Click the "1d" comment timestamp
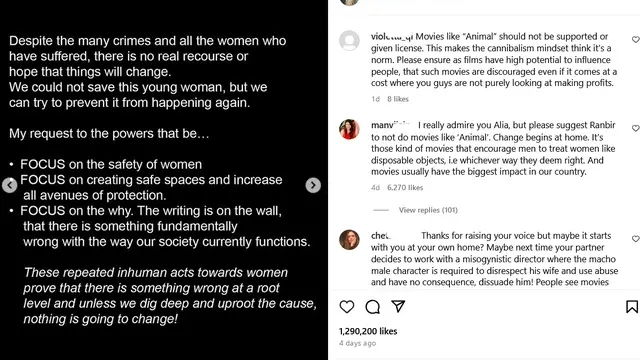 point(376,99)
